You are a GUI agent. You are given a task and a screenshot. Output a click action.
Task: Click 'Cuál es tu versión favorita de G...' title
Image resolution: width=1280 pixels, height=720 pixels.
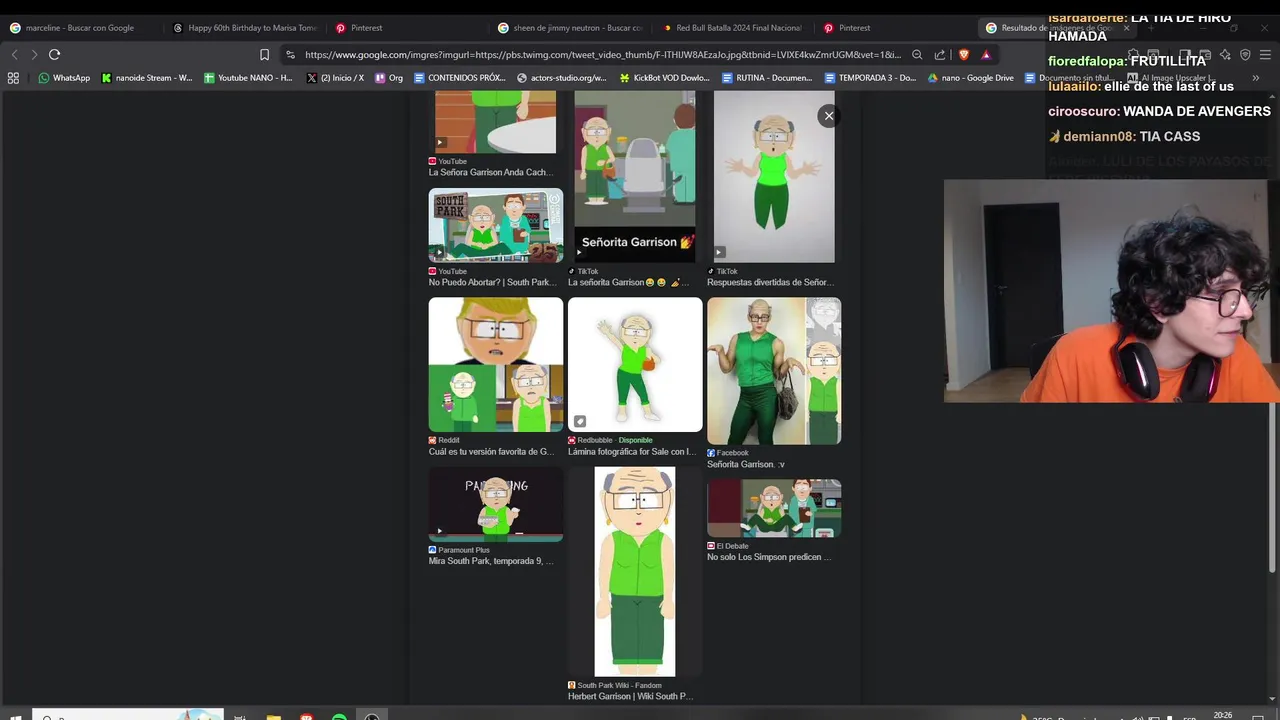(491, 451)
